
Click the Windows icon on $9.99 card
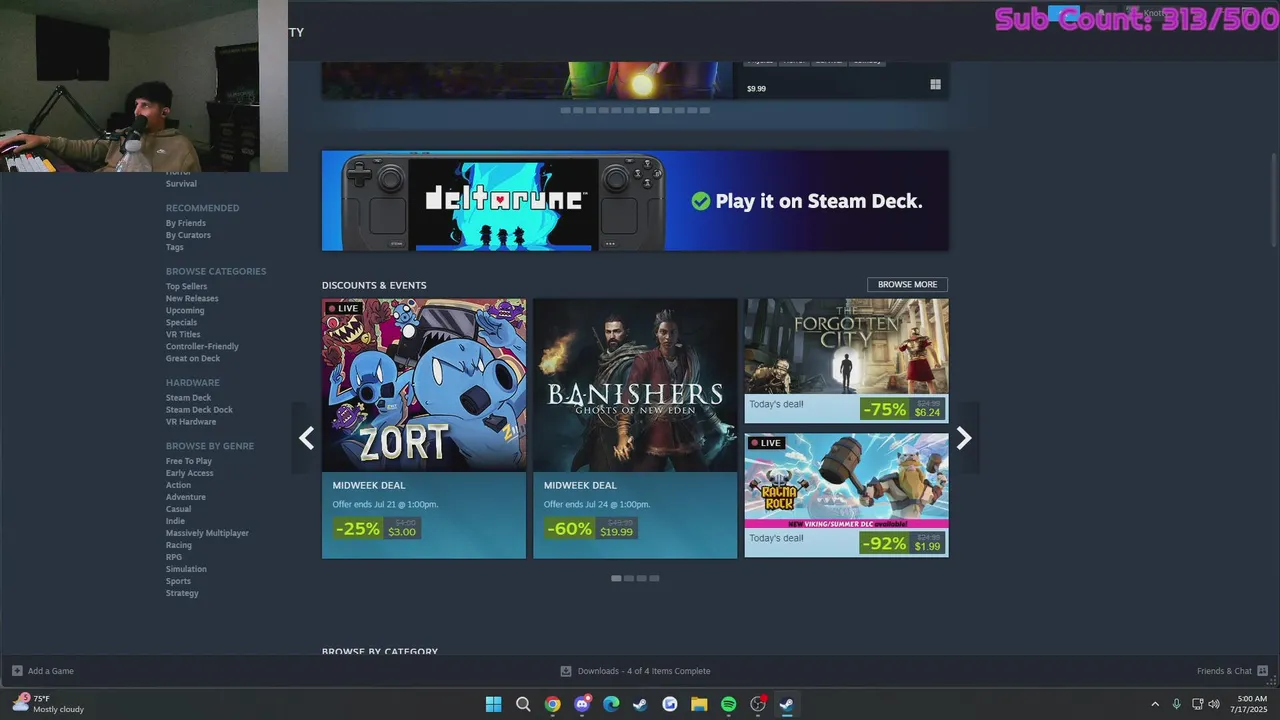[x=935, y=85]
